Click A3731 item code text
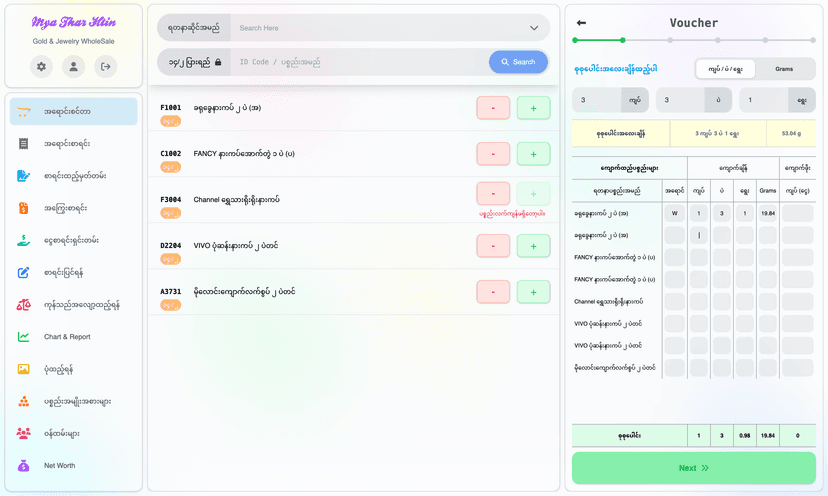Screen dimensions: 828x496 (x=171, y=292)
